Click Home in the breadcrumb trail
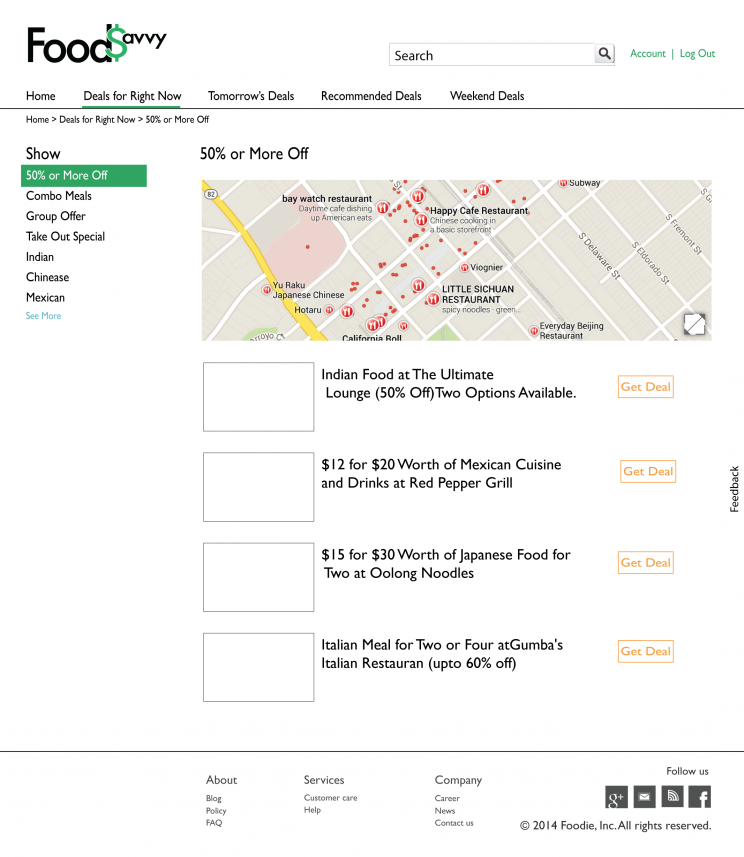The height and width of the screenshot is (857, 744). (x=37, y=120)
